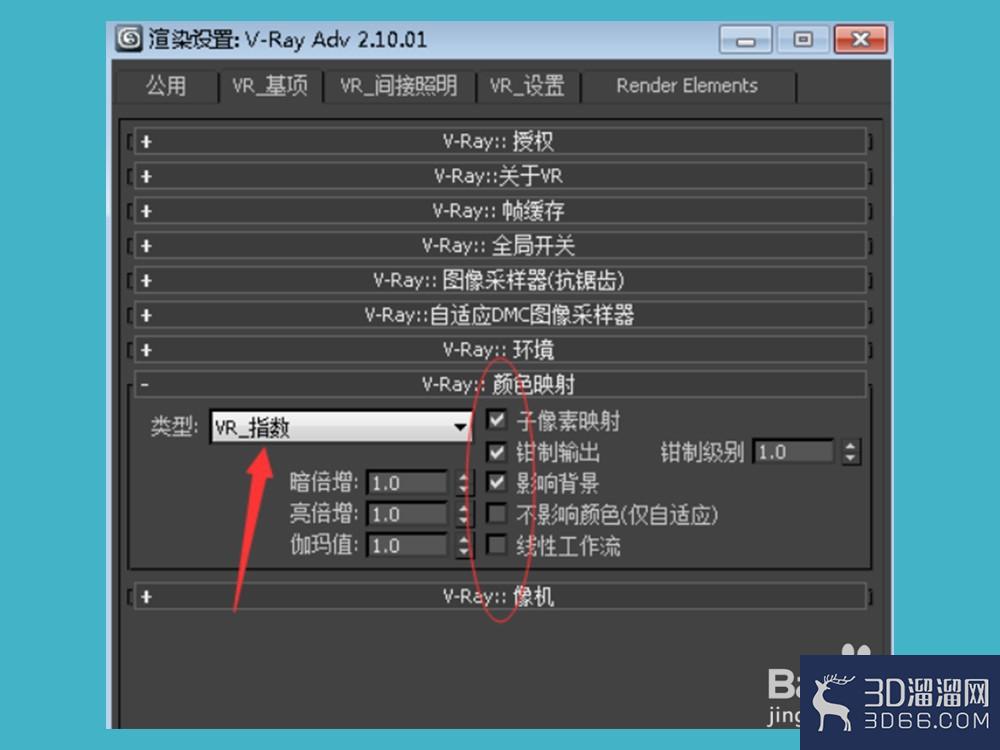The image size is (1000, 750).
Task: Open the Render Elements tab
Action: [687, 86]
